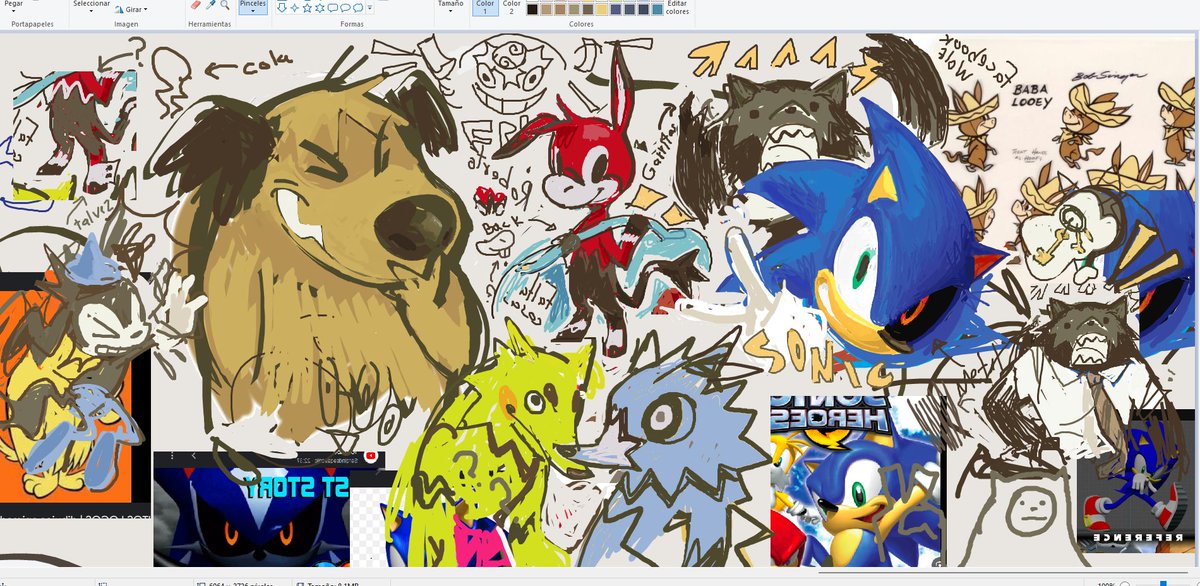Open the Pinceles brushes dropdown
Image resolution: width=1200 pixels, height=586 pixels.
pos(253,7)
